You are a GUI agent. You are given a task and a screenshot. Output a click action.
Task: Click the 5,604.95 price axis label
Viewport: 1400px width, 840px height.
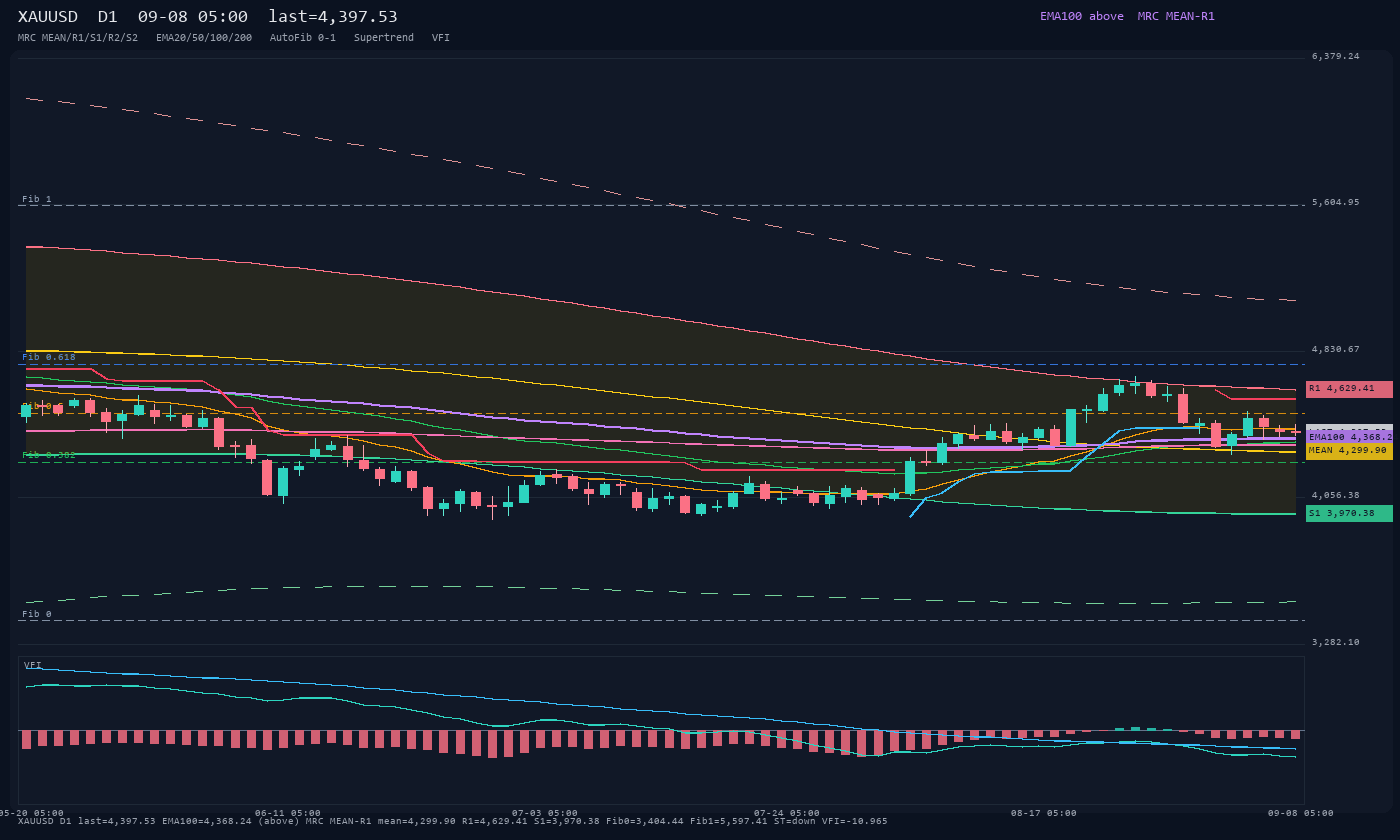(x=1335, y=203)
